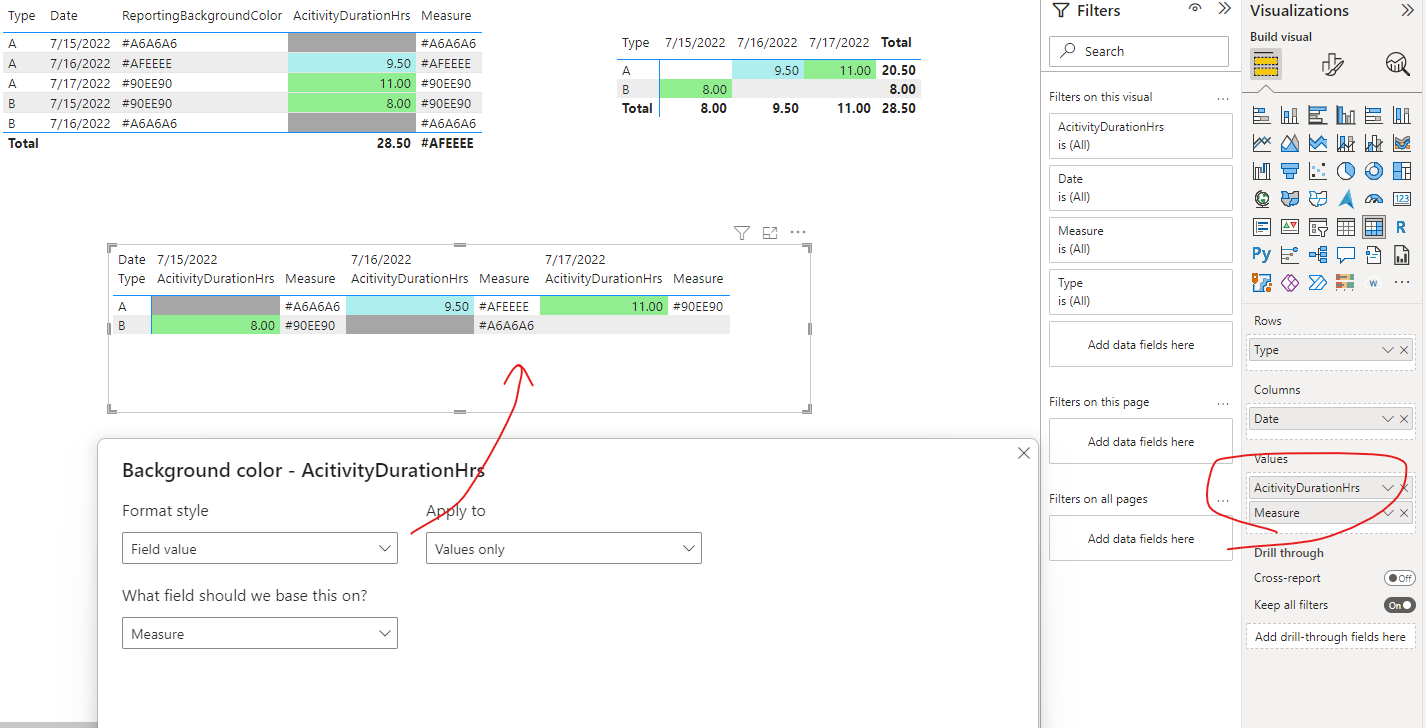Click the matrix visual filter icon
This screenshot has height=728, width=1426.
coord(741,233)
